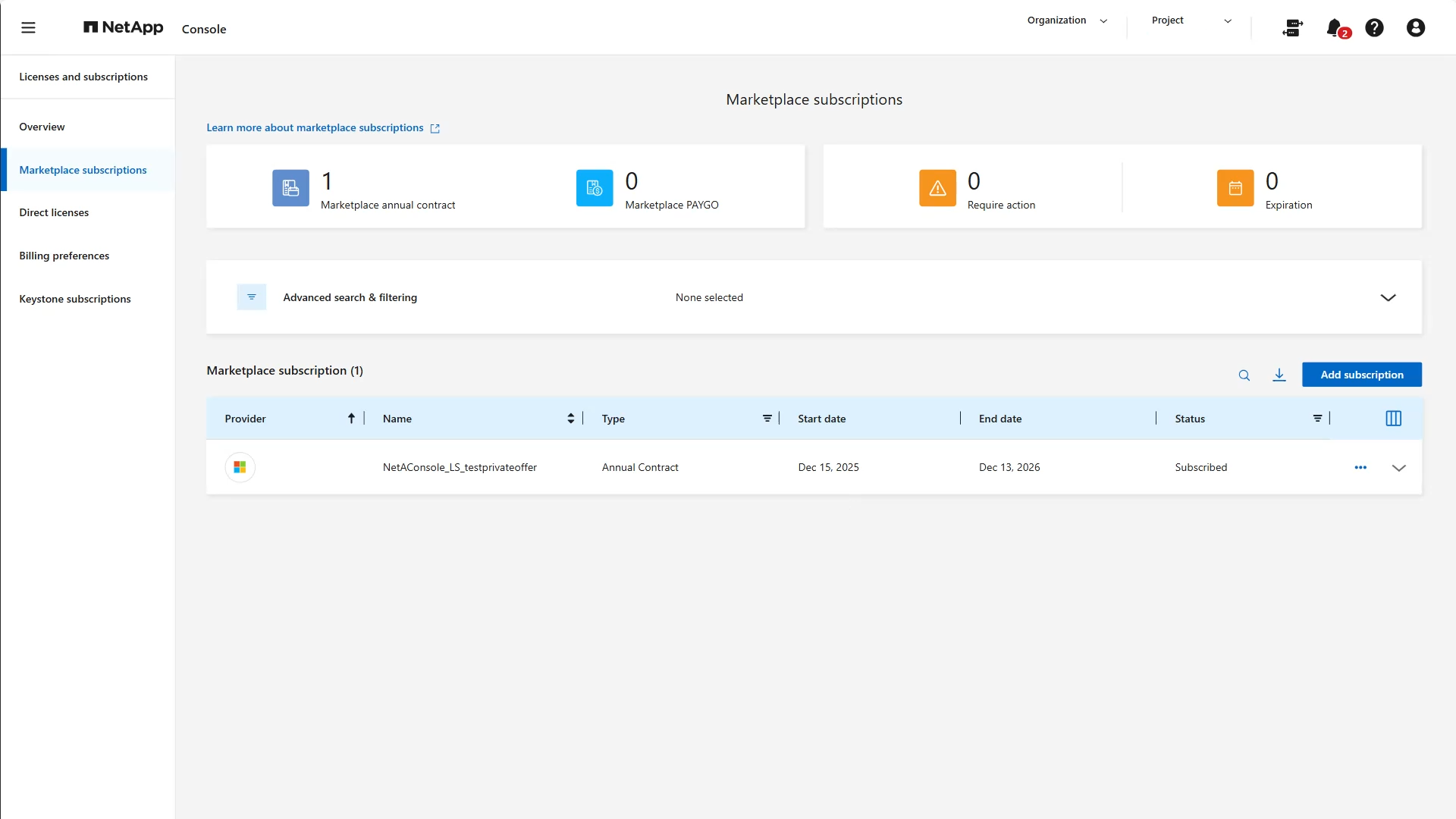Click the Status column header label
Viewport: 1456px width, 819px height.
(x=1190, y=419)
